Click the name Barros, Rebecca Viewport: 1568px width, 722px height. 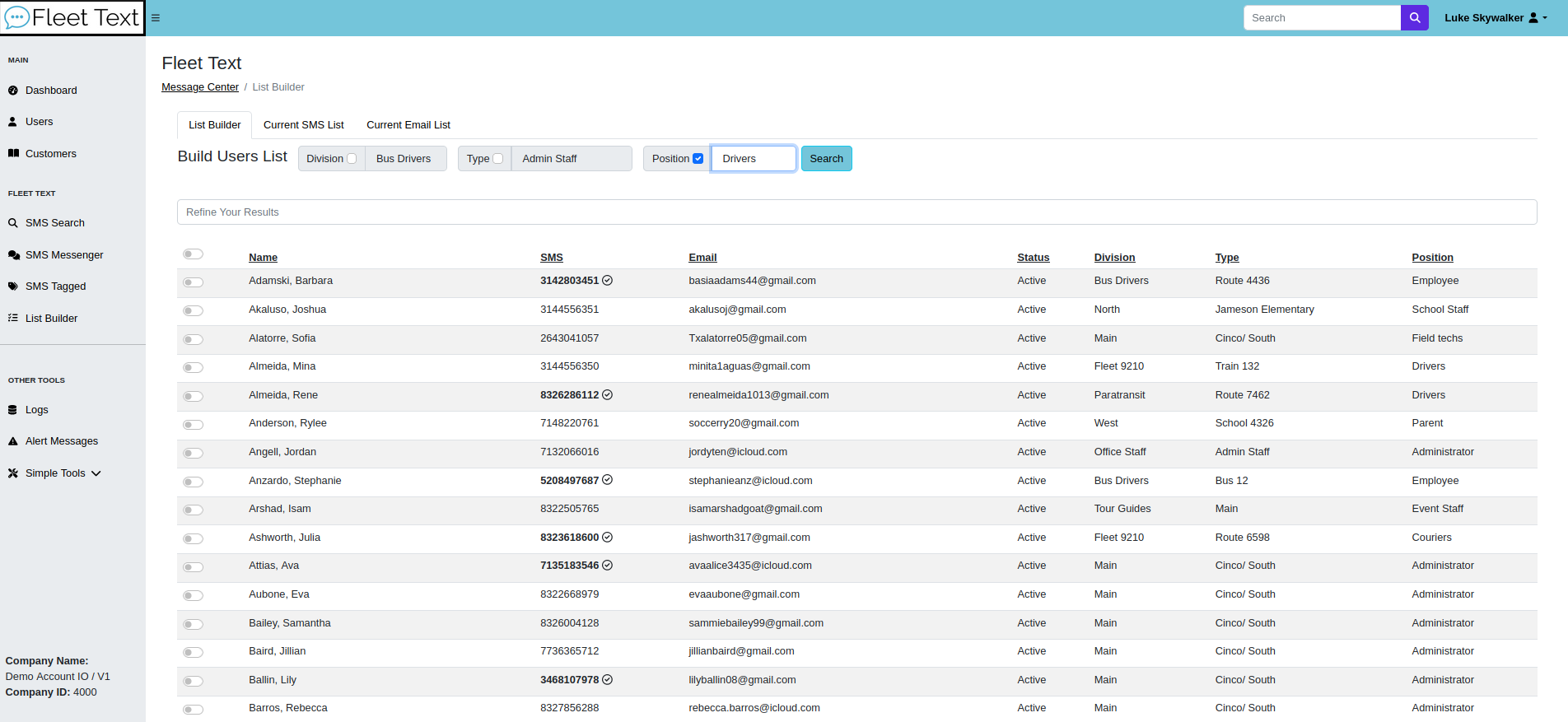tap(288, 708)
